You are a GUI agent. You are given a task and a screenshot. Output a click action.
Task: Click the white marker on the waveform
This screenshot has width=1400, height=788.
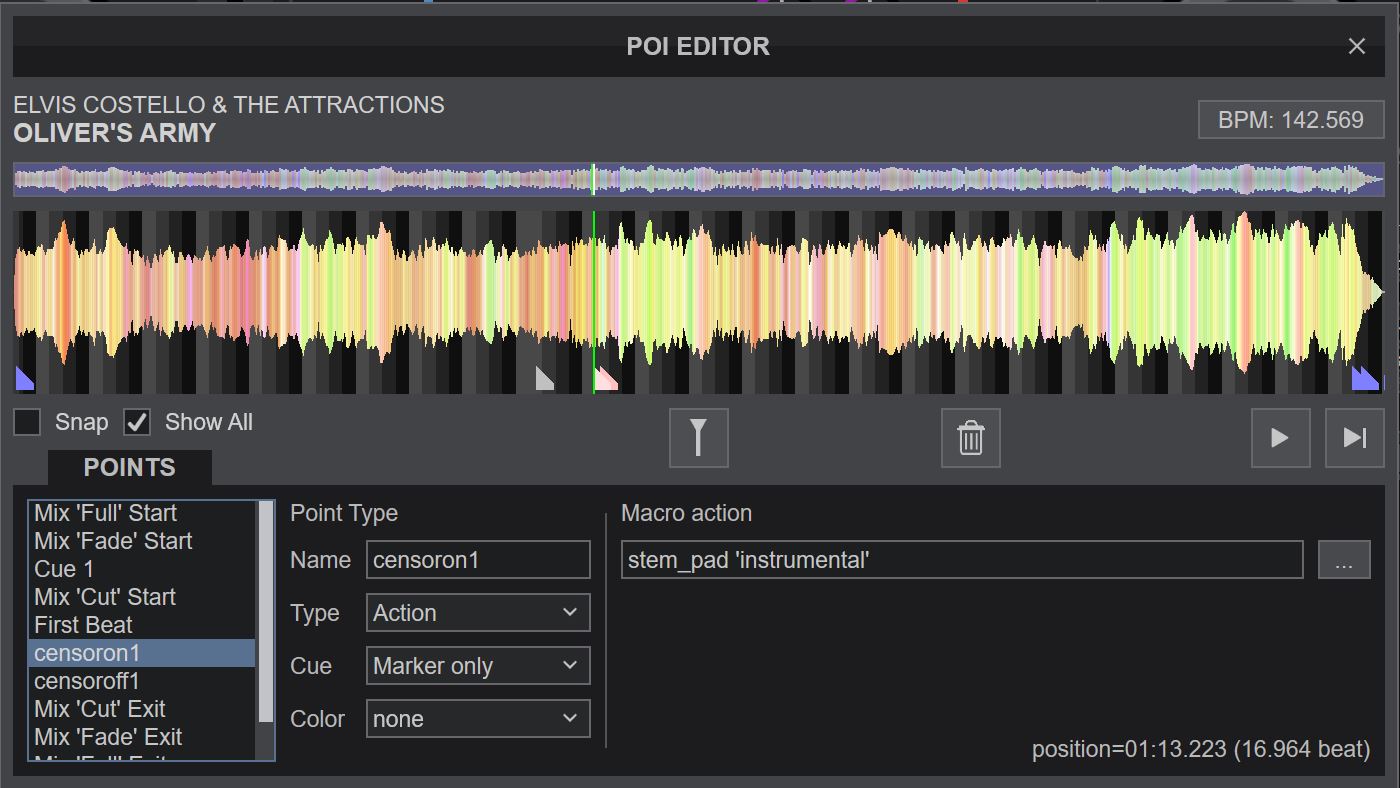point(544,379)
